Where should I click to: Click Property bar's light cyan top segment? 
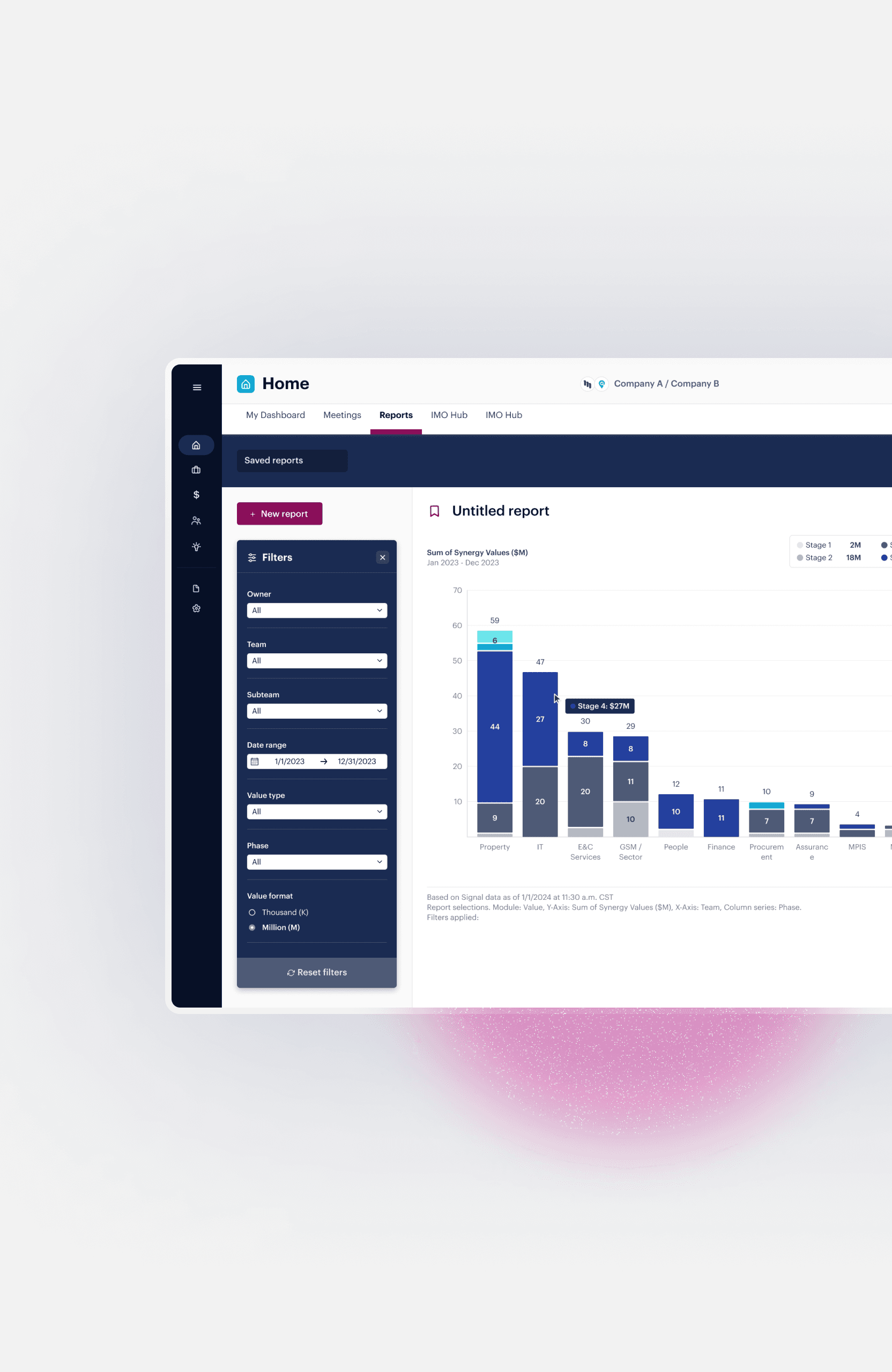point(495,636)
